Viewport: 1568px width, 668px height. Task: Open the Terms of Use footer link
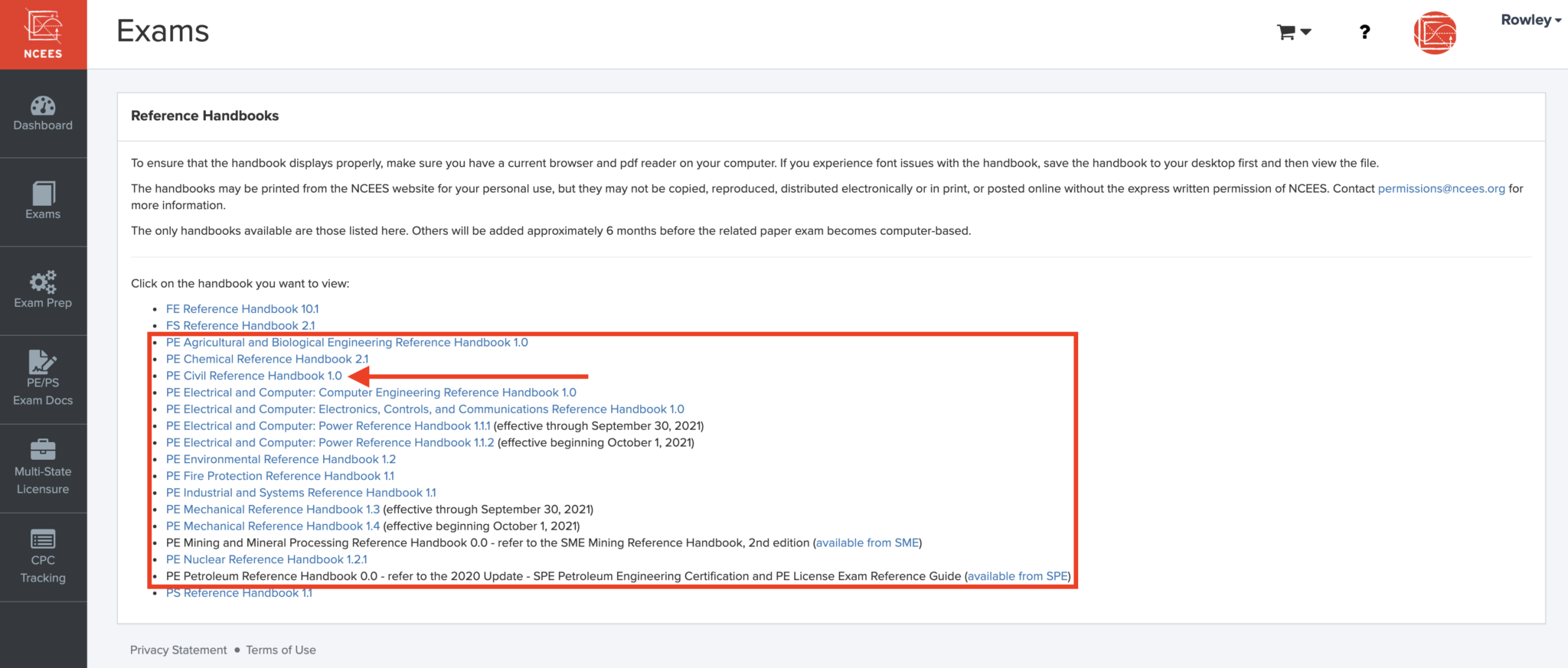280,650
